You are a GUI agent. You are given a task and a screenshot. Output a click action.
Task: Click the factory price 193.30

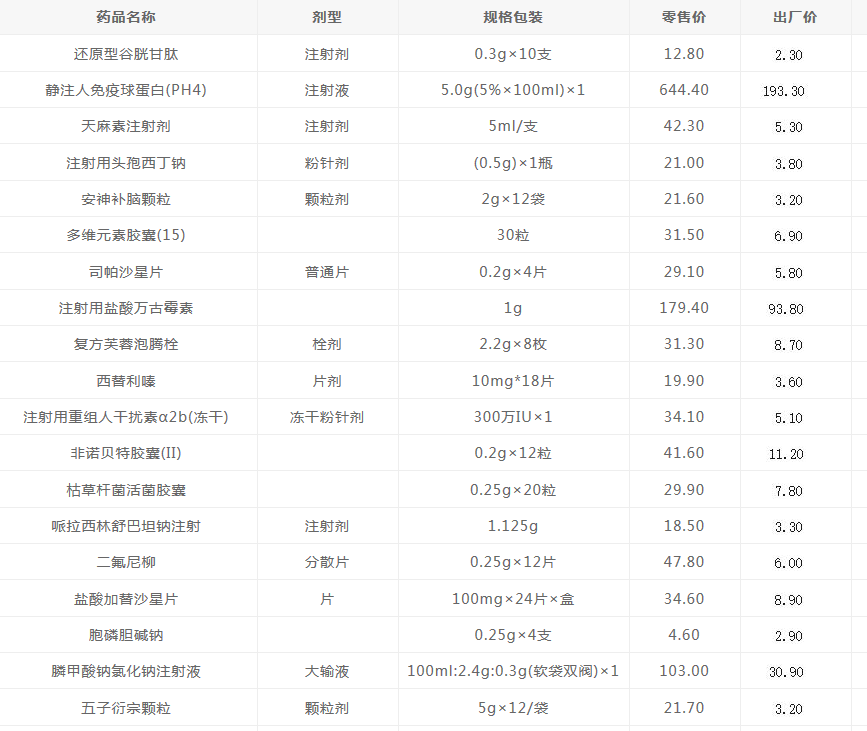click(784, 91)
